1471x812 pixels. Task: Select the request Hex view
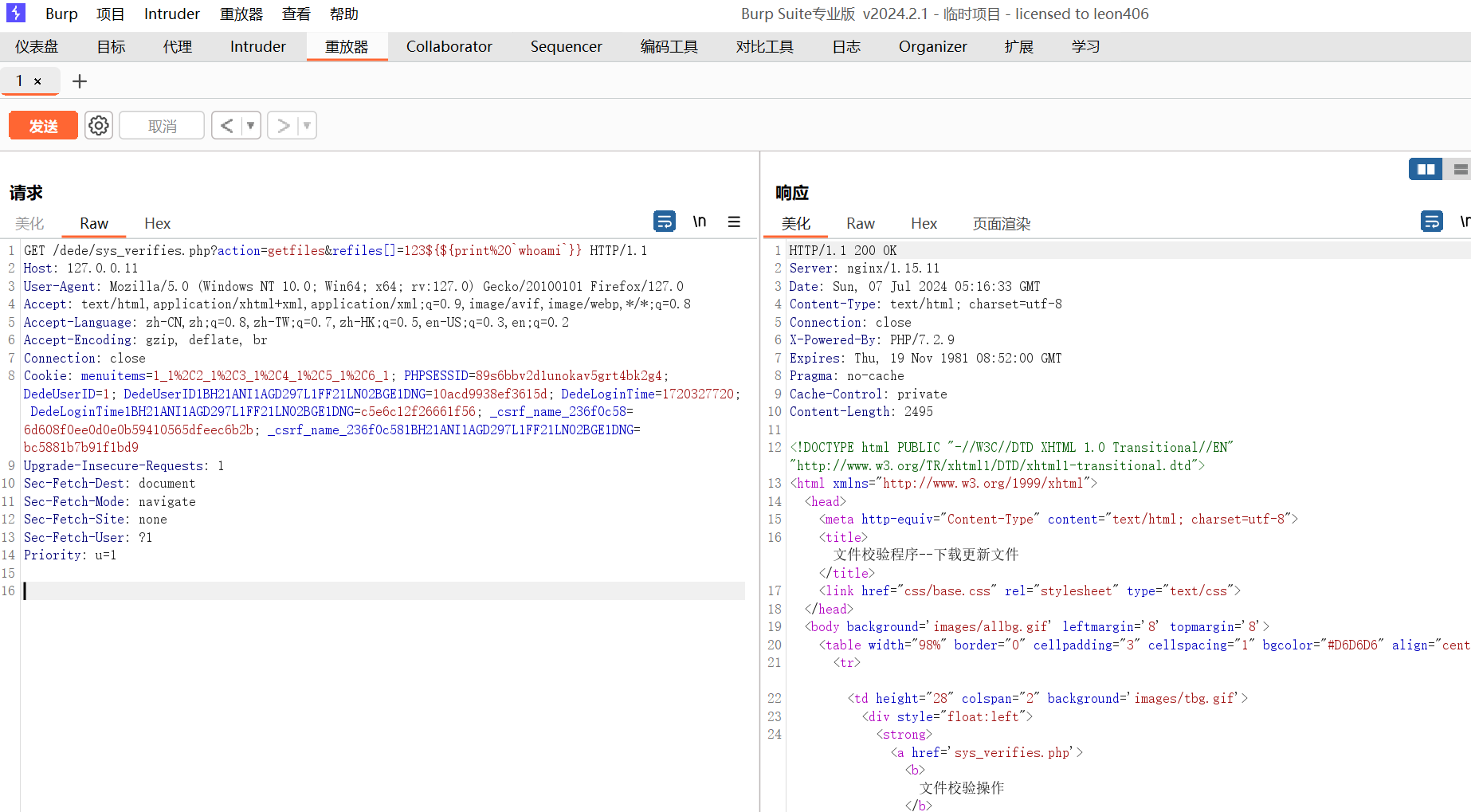(x=158, y=223)
